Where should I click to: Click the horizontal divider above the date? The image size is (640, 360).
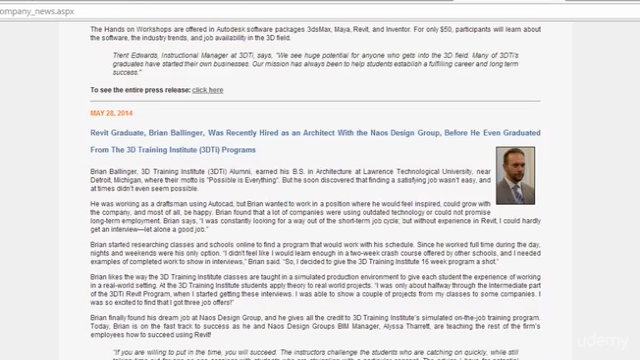(315, 101)
